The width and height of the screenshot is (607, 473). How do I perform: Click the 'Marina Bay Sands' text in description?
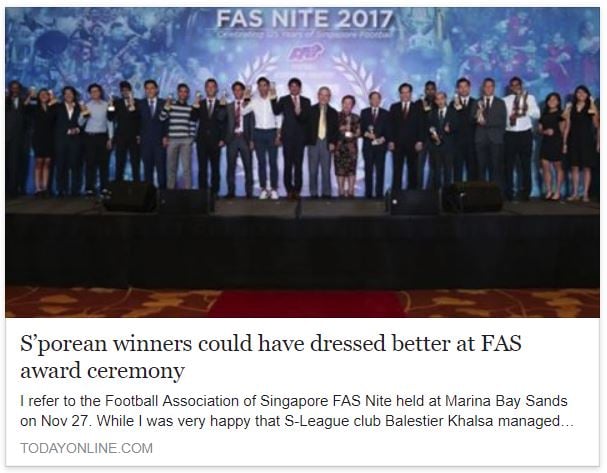pyautogui.click(x=506, y=401)
